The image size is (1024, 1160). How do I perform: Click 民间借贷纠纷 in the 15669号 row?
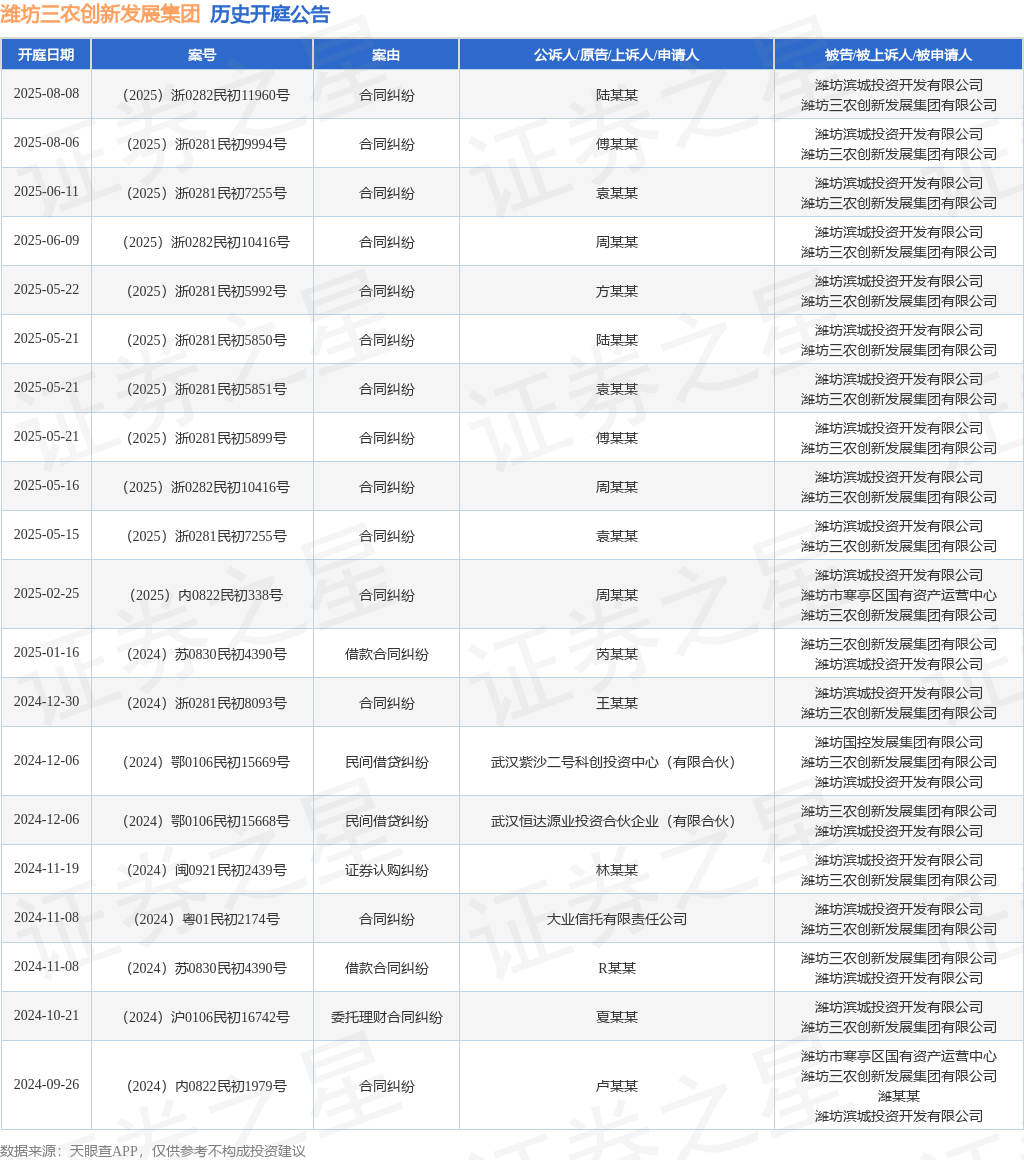click(x=386, y=762)
